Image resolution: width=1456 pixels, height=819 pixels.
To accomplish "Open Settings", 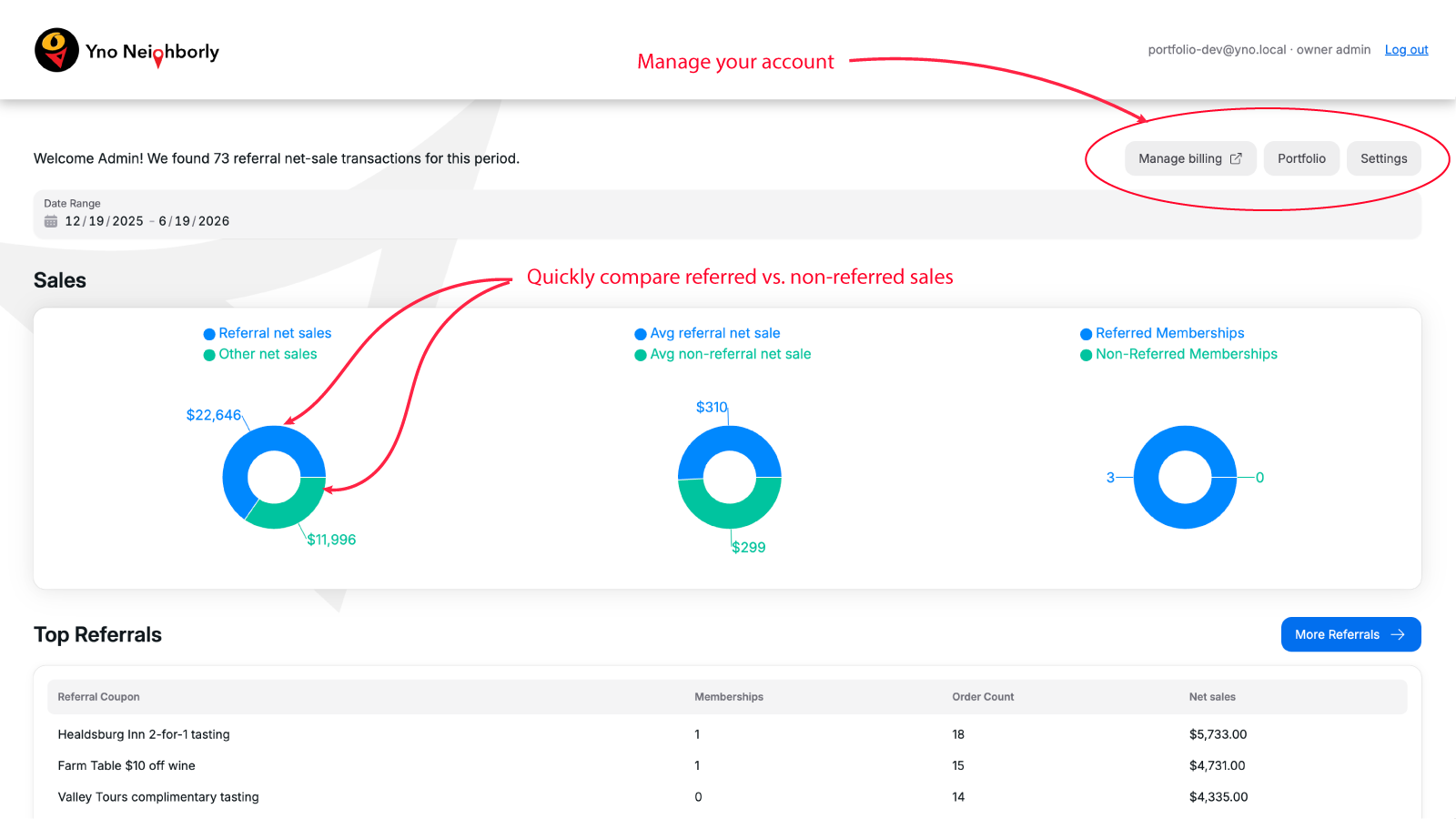I will pos(1383,158).
